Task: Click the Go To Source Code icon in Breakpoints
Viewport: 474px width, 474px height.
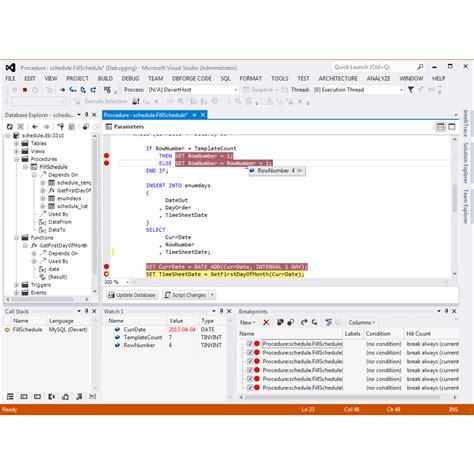Action: (x=329, y=322)
